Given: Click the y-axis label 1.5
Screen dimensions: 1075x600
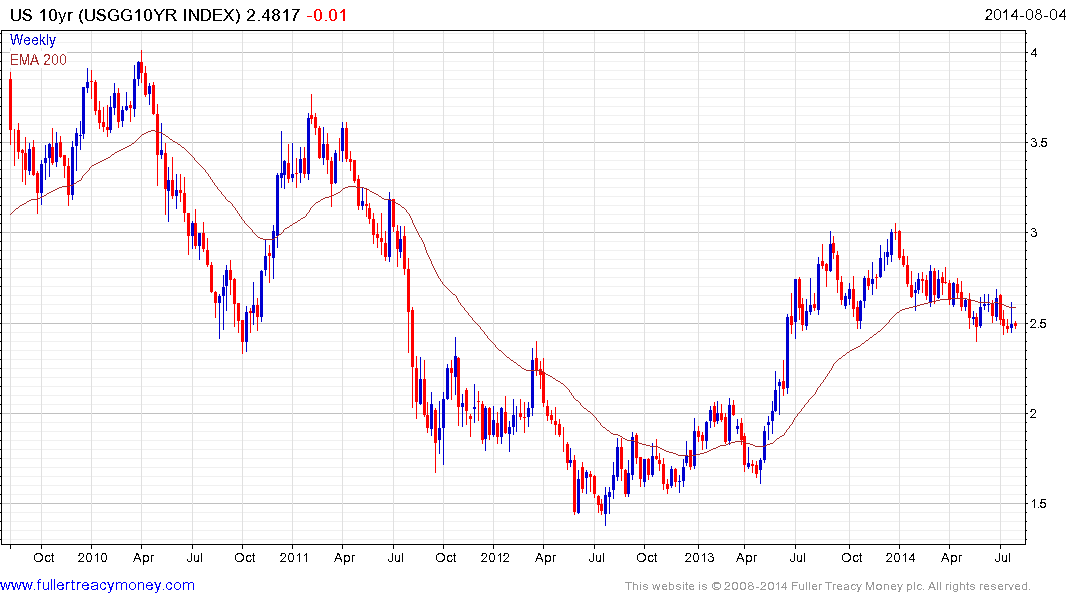Looking at the screenshot, I should coord(1039,504).
